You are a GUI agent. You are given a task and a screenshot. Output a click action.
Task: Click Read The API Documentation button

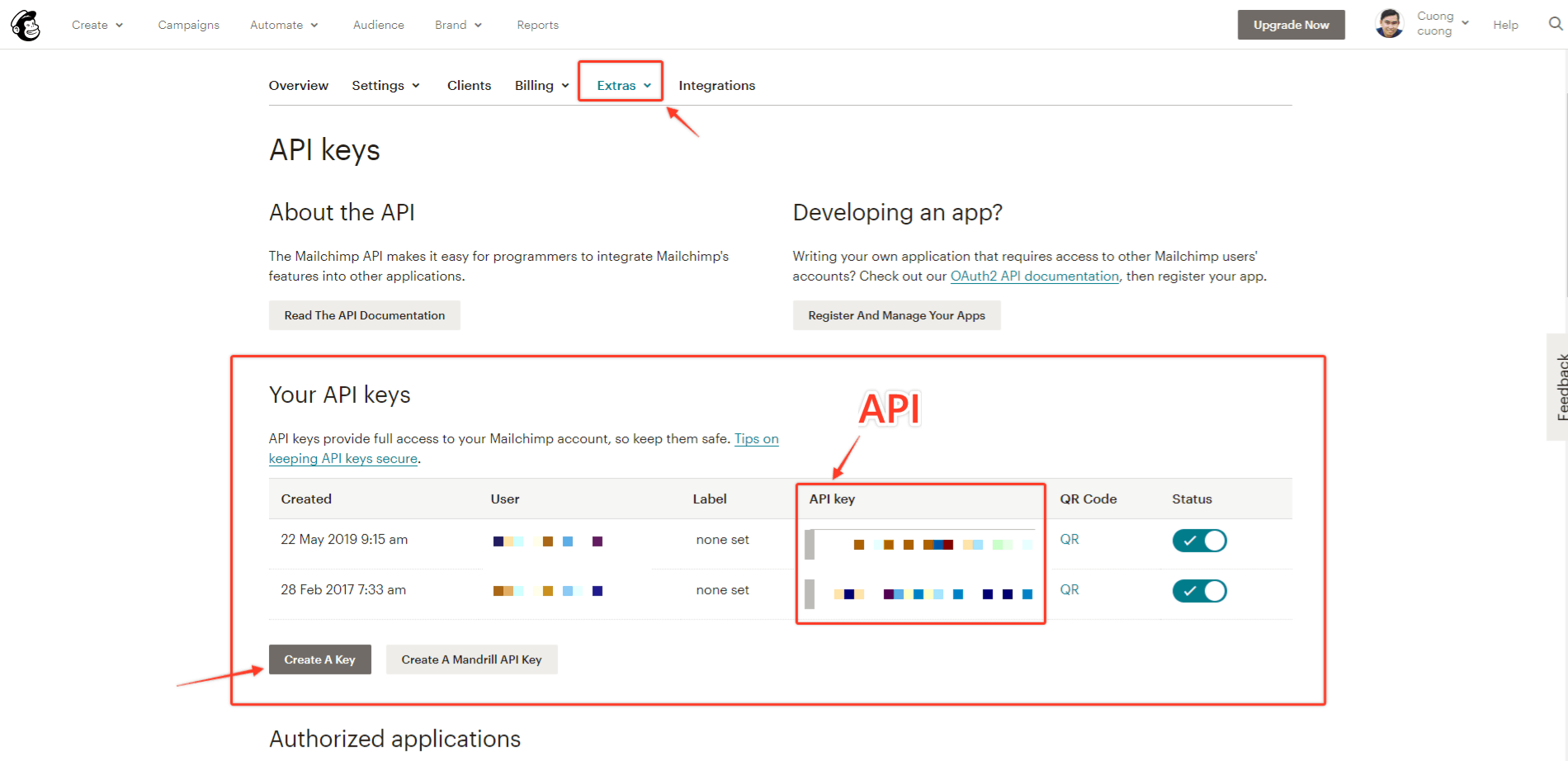pos(364,315)
